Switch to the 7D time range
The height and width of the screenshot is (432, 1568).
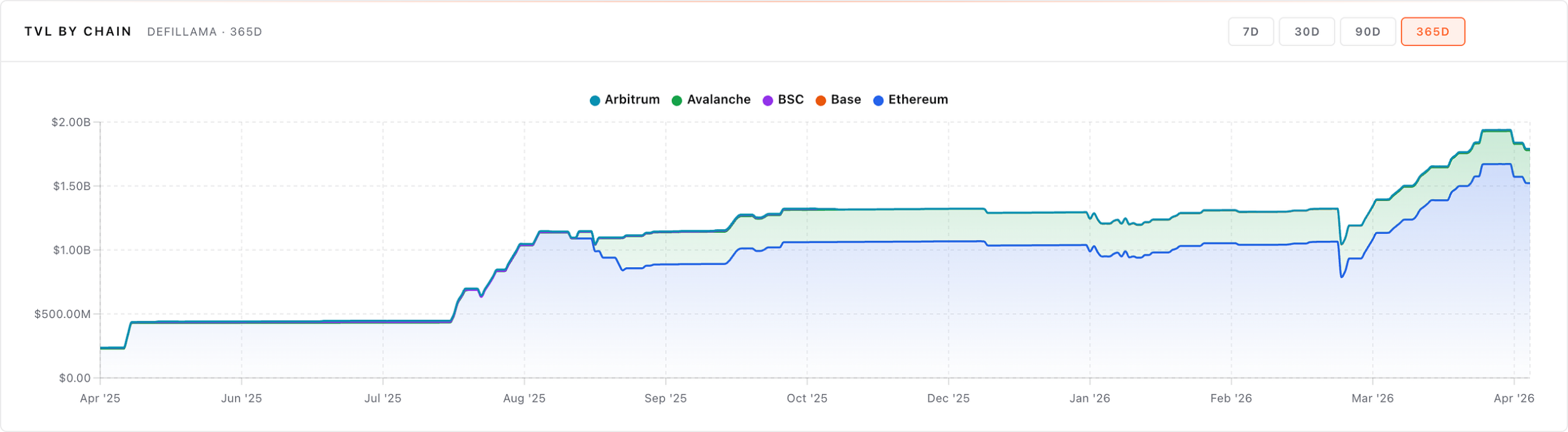tap(1251, 31)
